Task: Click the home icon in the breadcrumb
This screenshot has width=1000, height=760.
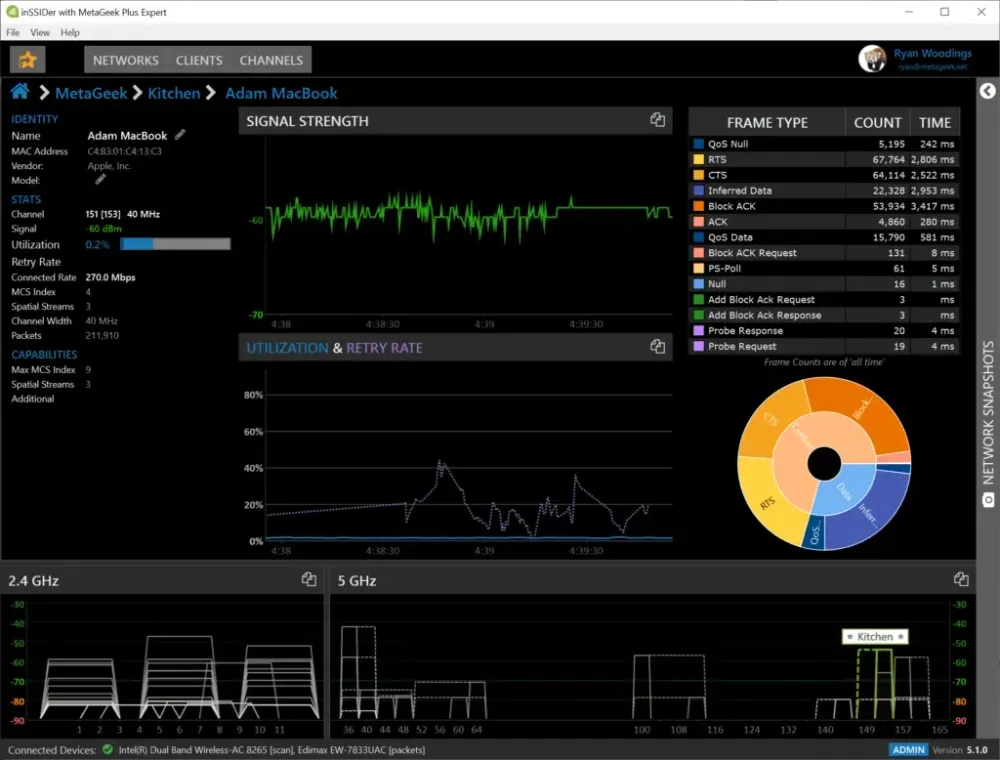Action: (x=19, y=92)
